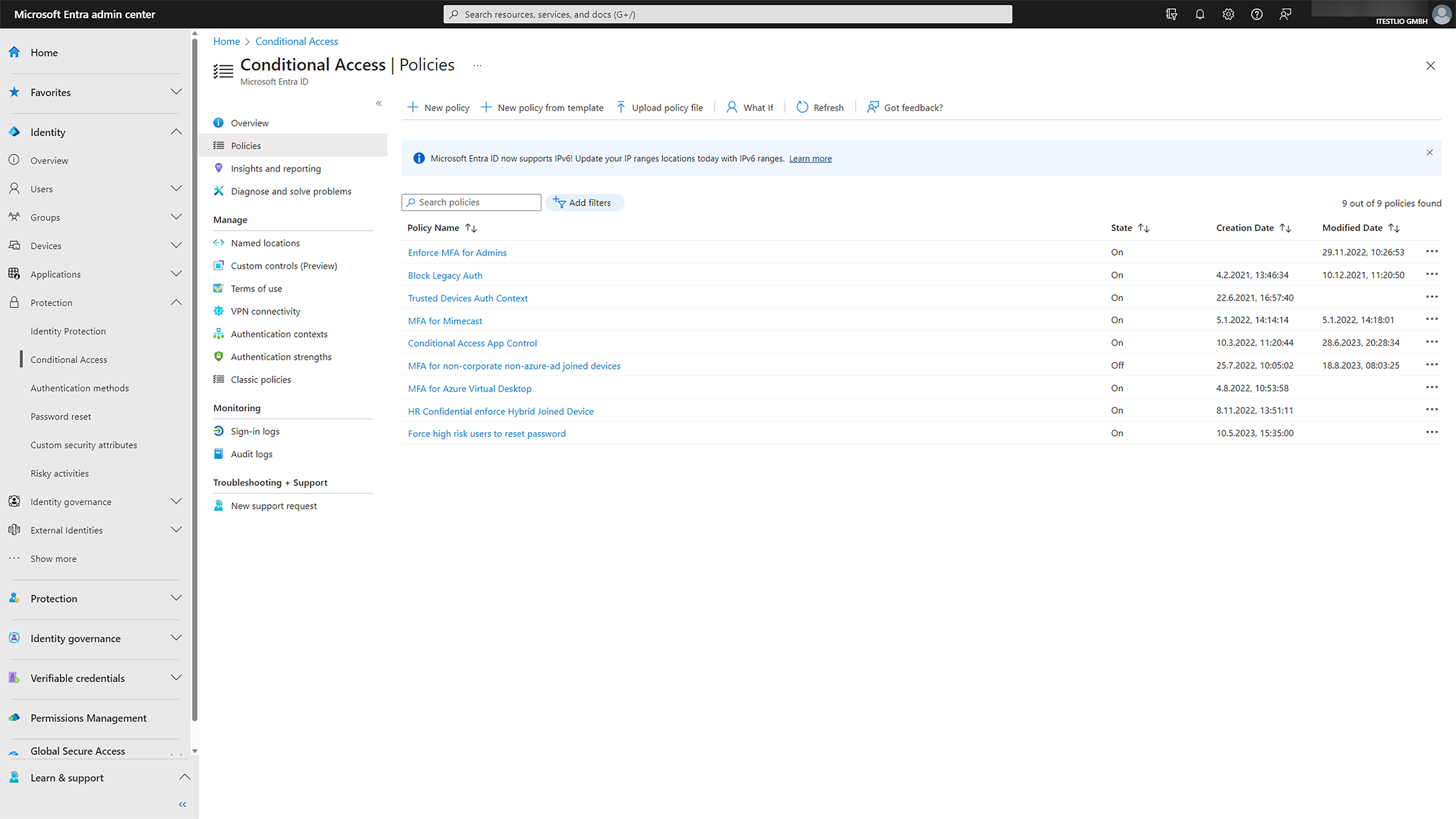Expand the Groups submenu
The height and width of the screenshot is (819, 1456).
point(176,217)
